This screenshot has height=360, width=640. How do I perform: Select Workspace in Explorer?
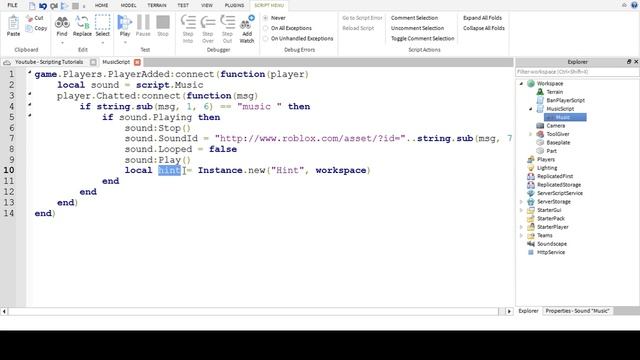tap(550, 83)
